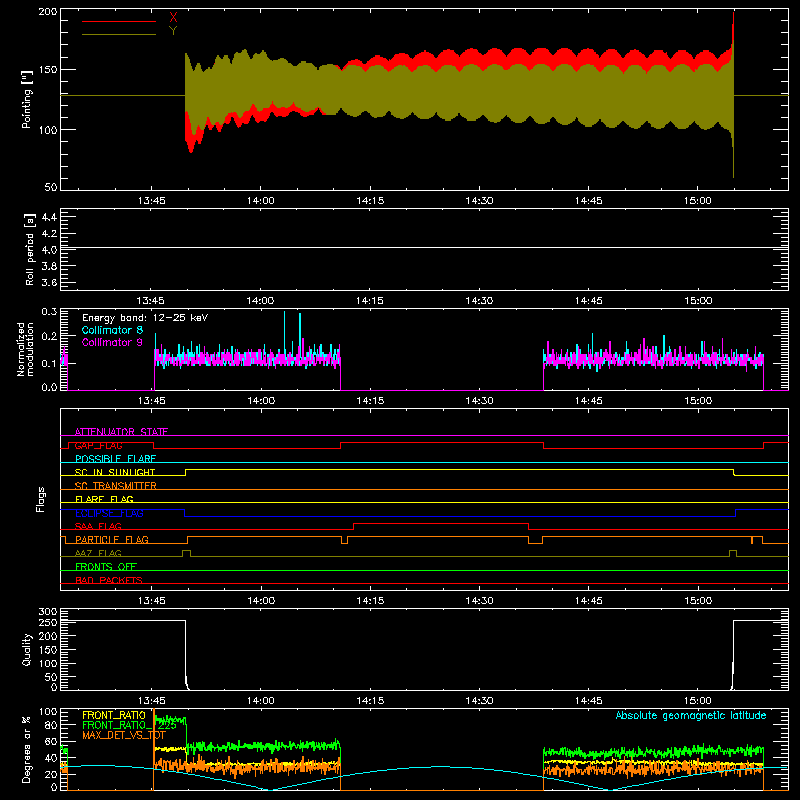Click the Roll period axis title
This screenshot has height=800, width=800.
pos(30,249)
